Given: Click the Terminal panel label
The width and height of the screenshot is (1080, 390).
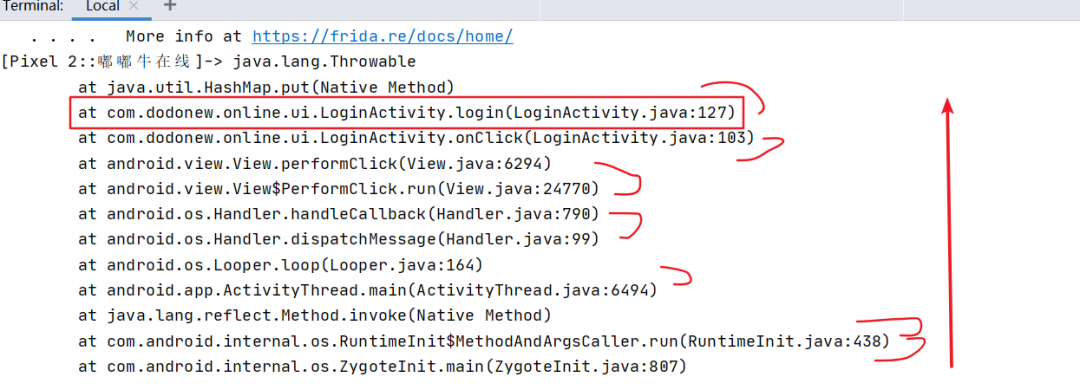Looking at the screenshot, I should pyautogui.click(x=34, y=6).
